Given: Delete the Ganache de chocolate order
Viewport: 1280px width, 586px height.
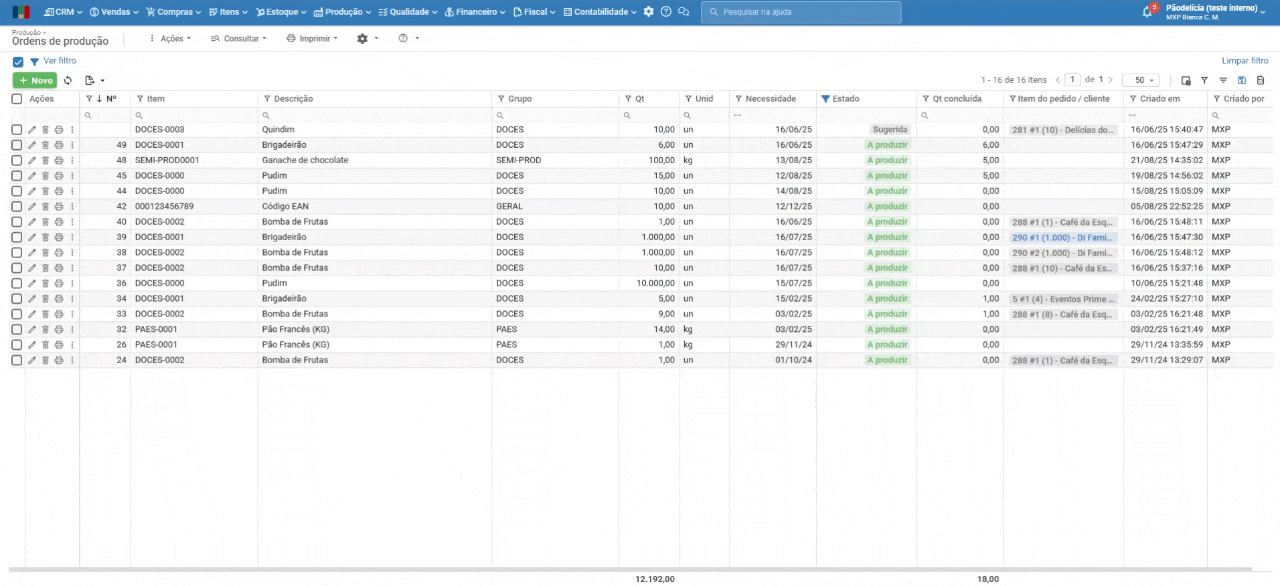Looking at the screenshot, I should click(45, 160).
